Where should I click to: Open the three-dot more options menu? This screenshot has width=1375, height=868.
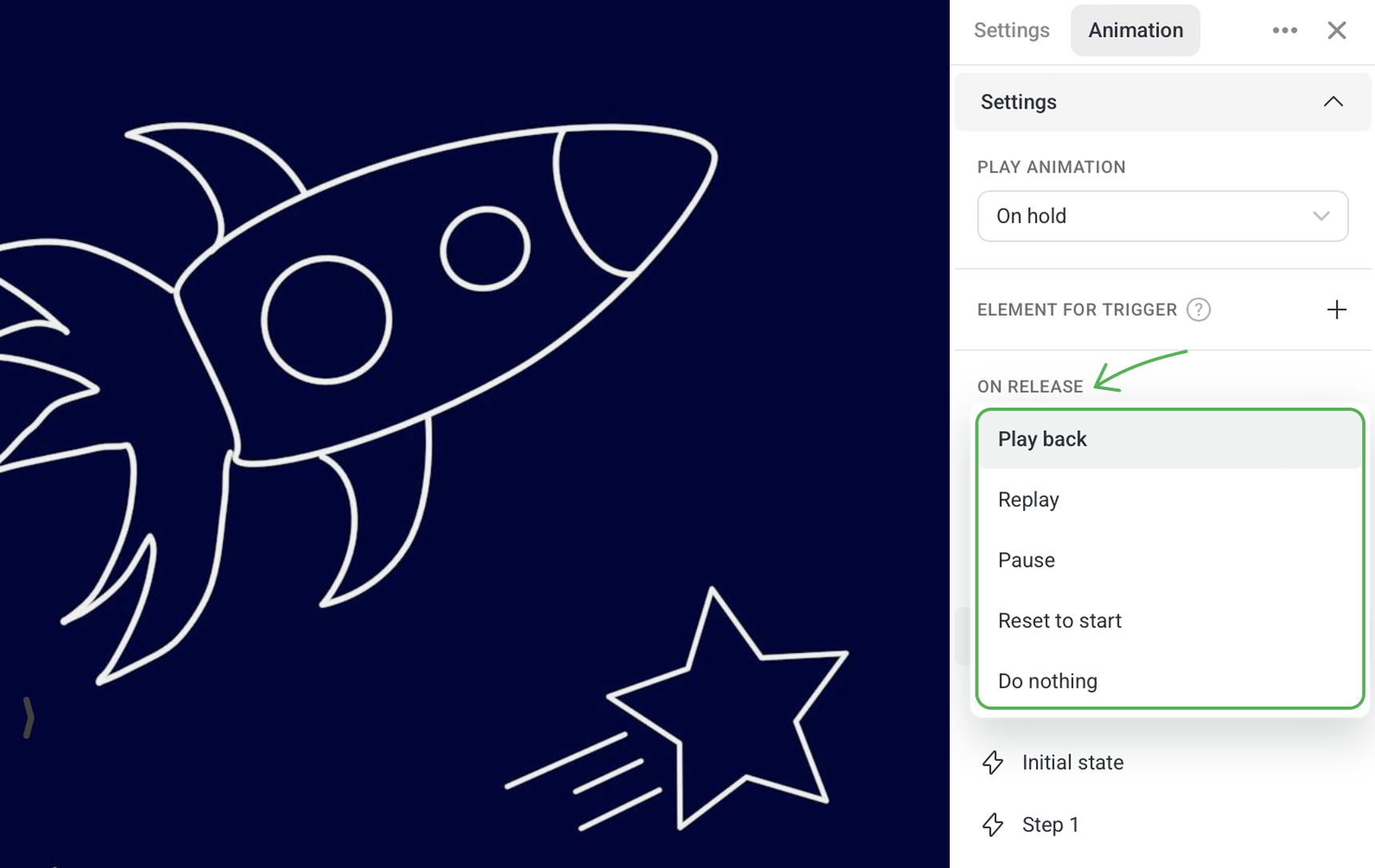1285,30
